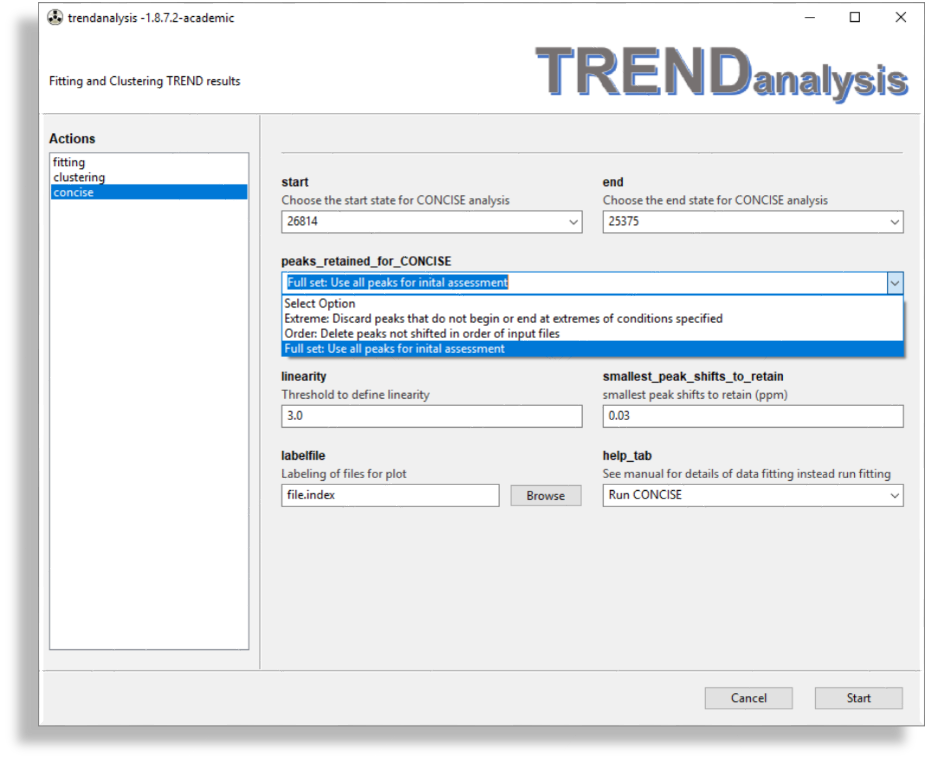927x761 pixels.
Task: Maximize the trendanalysis window
Action: (855, 17)
